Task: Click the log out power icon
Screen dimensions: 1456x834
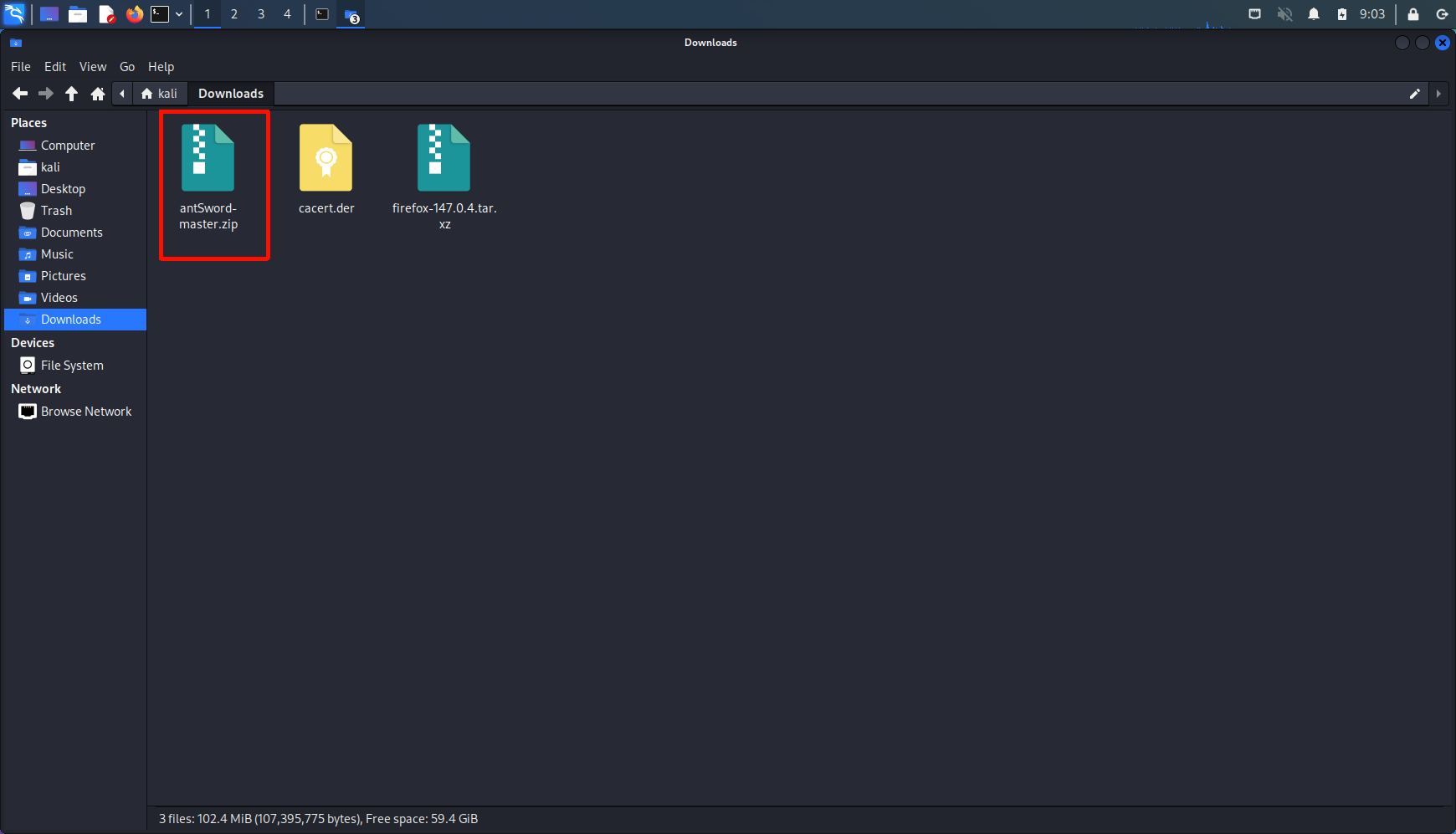Action: [1442, 14]
